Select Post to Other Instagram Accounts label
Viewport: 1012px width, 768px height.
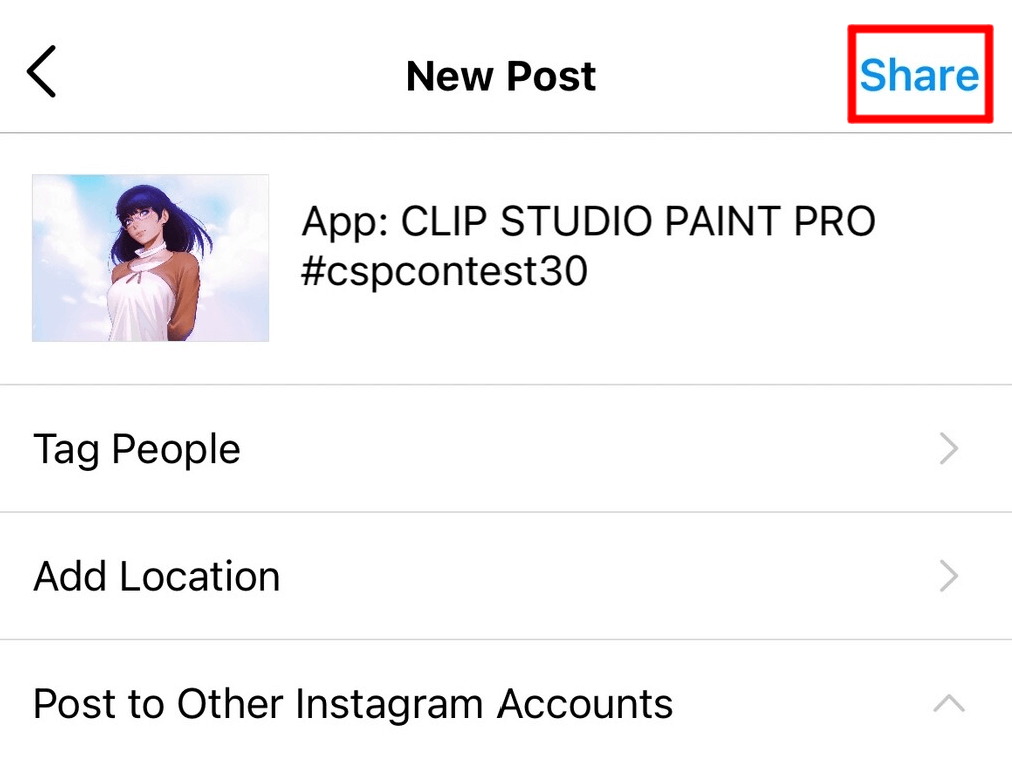tap(353, 704)
